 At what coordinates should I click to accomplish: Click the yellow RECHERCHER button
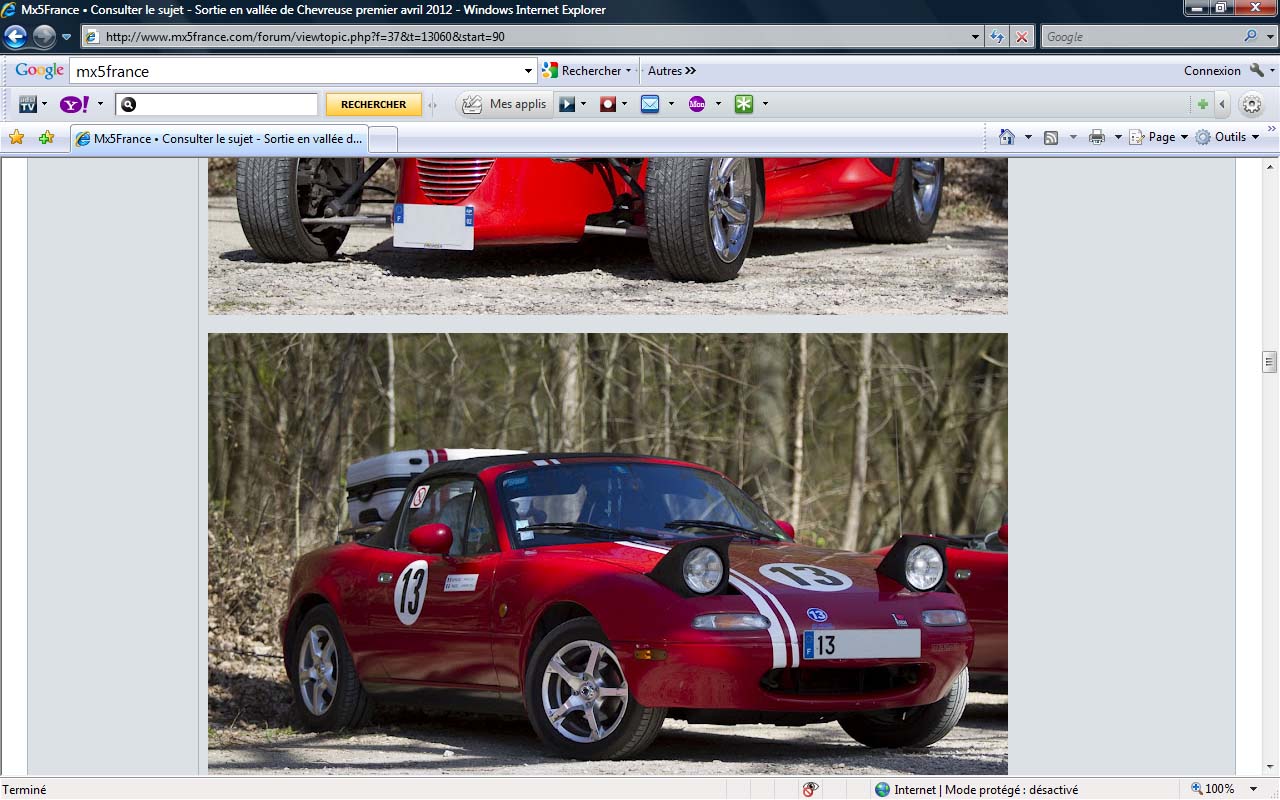pyautogui.click(x=373, y=104)
